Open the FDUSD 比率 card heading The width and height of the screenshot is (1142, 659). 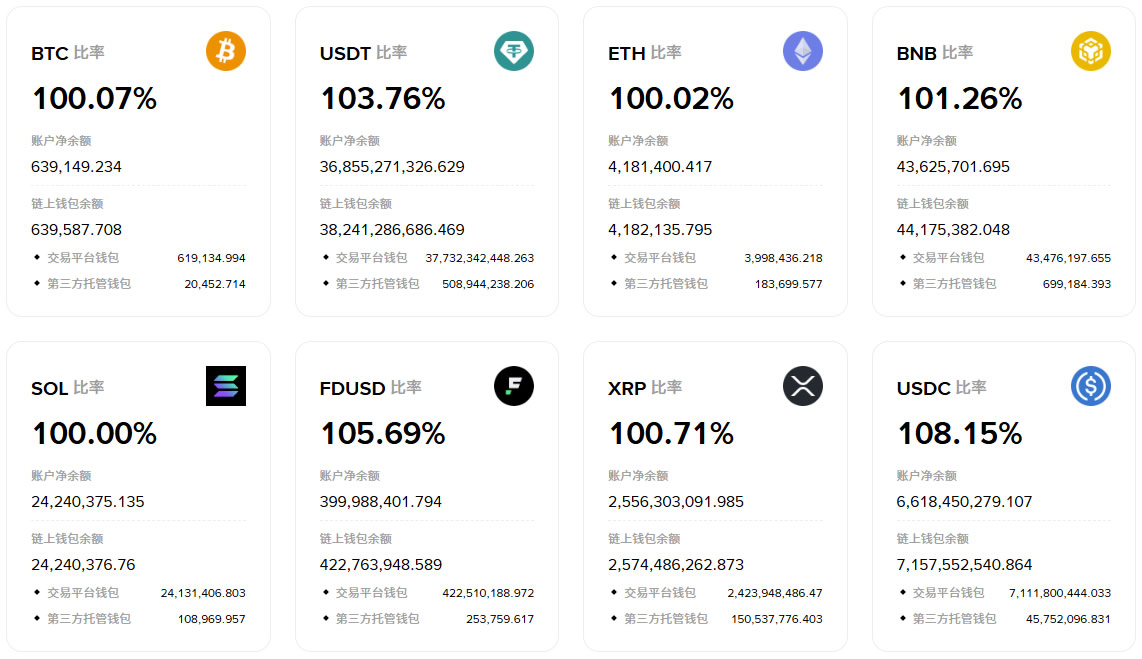[370, 388]
